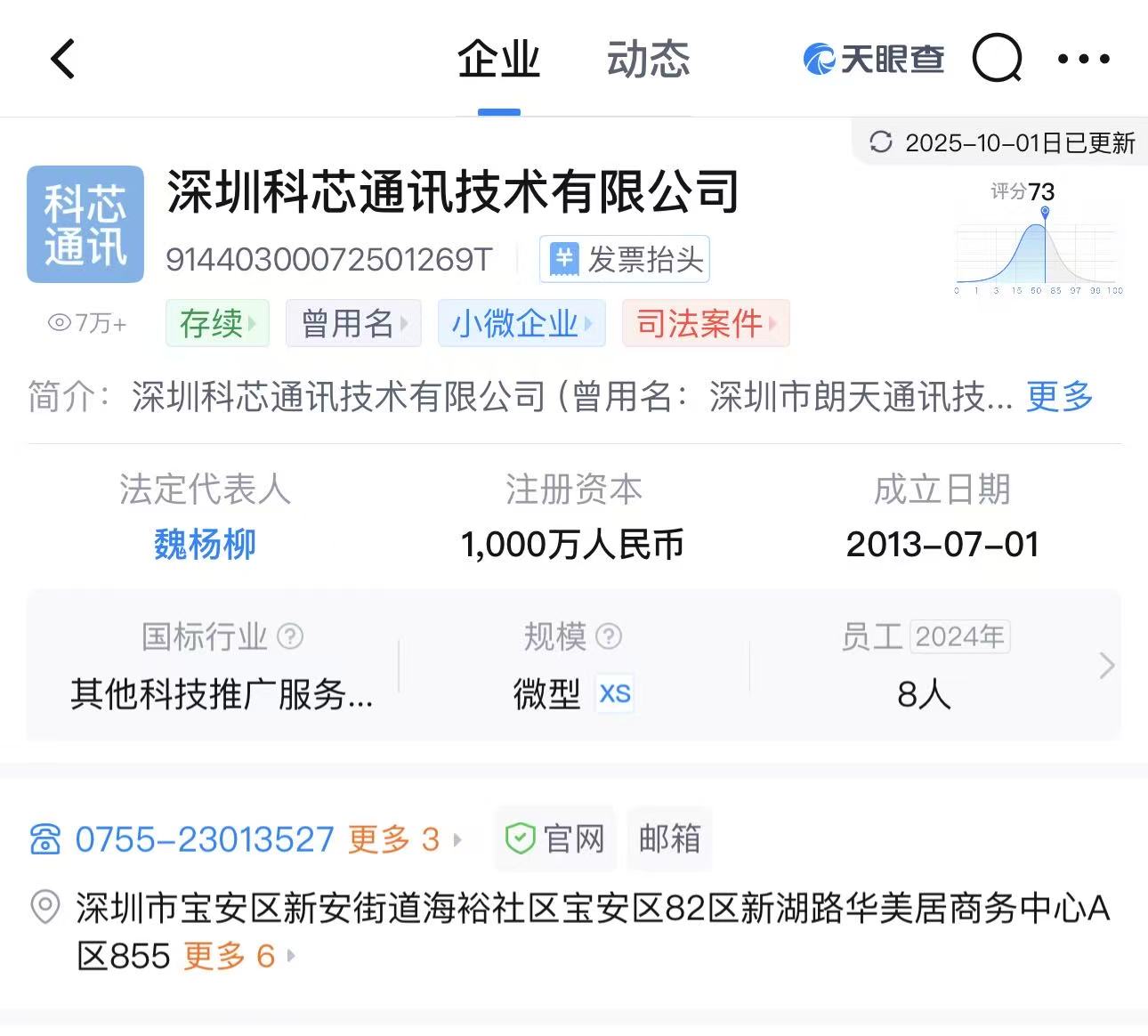
Task: Tap the Tianyancha logo
Action: pyautogui.click(x=873, y=60)
